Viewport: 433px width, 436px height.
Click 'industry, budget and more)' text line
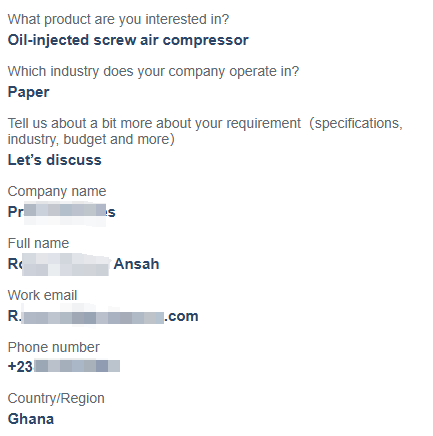(x=91, y=140)
